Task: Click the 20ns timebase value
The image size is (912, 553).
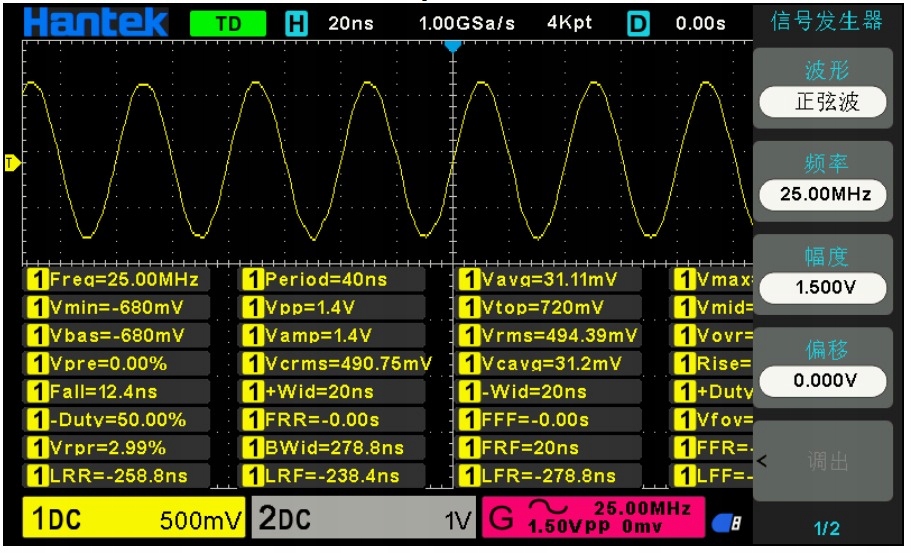Action: 351,24
